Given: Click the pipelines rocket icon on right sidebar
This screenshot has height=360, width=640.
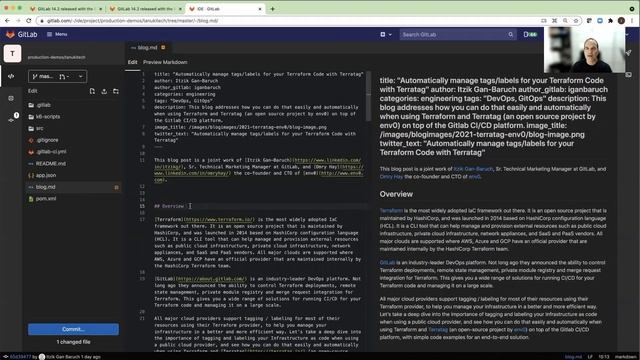Looking at the screenshot, I should [x=629, y=53].
